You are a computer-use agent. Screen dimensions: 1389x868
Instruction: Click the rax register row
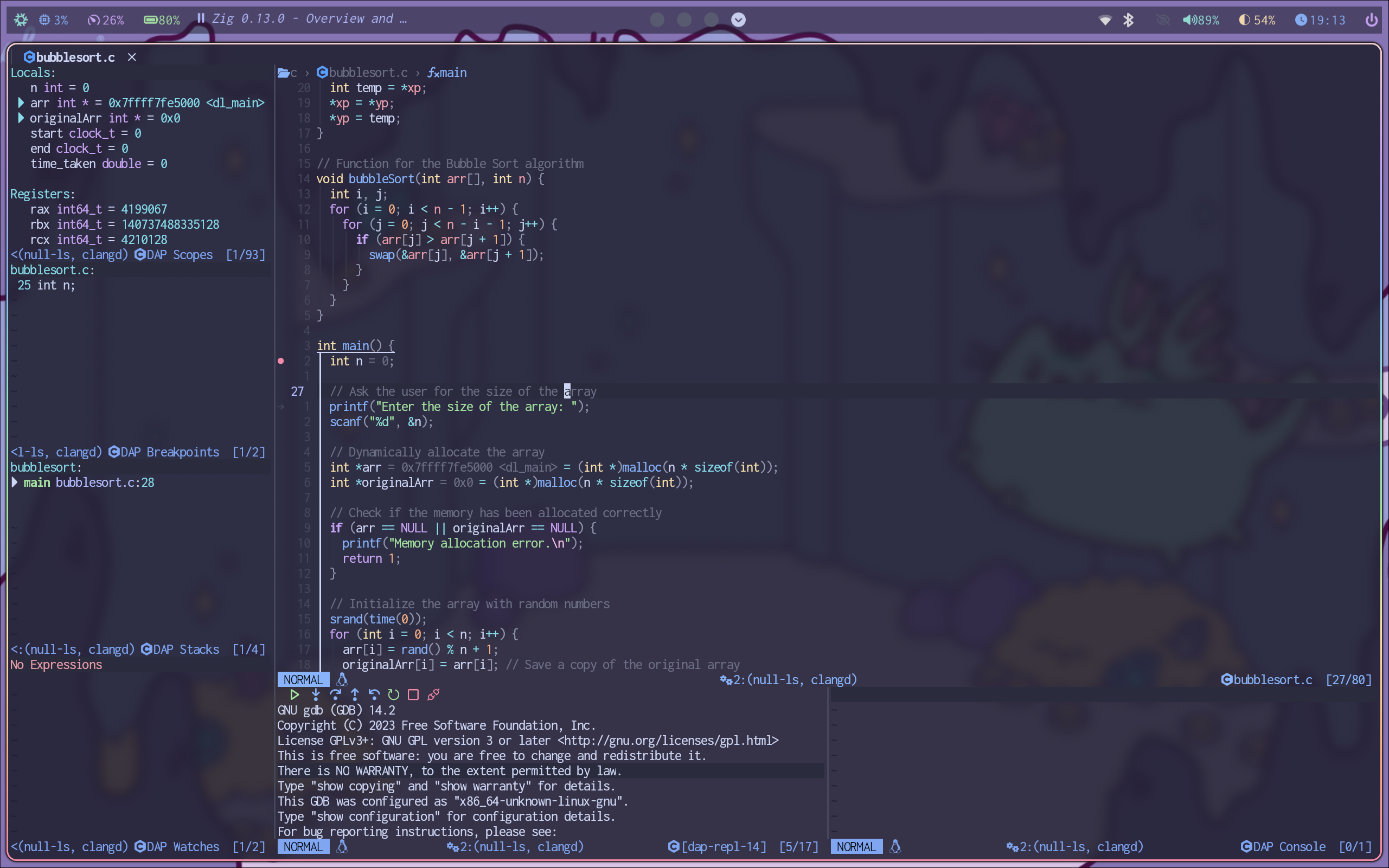point(99,209)
